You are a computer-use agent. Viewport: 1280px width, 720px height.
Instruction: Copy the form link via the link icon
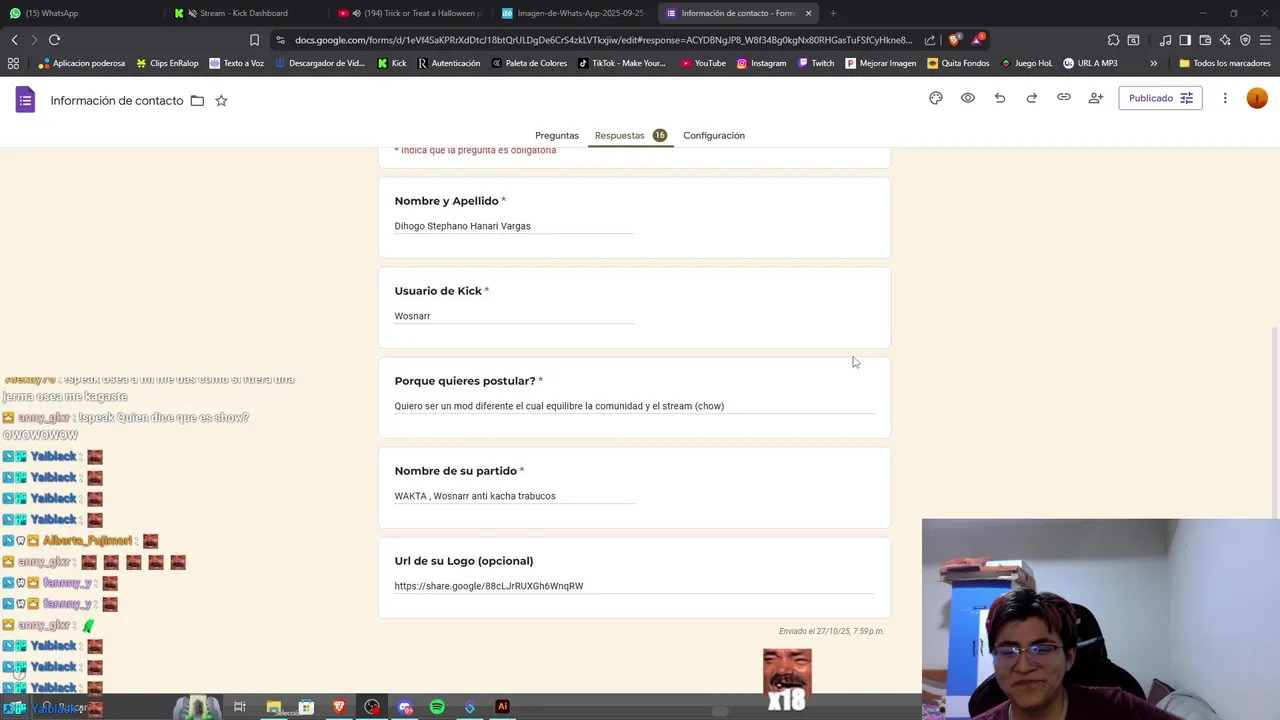point(1064,98)
